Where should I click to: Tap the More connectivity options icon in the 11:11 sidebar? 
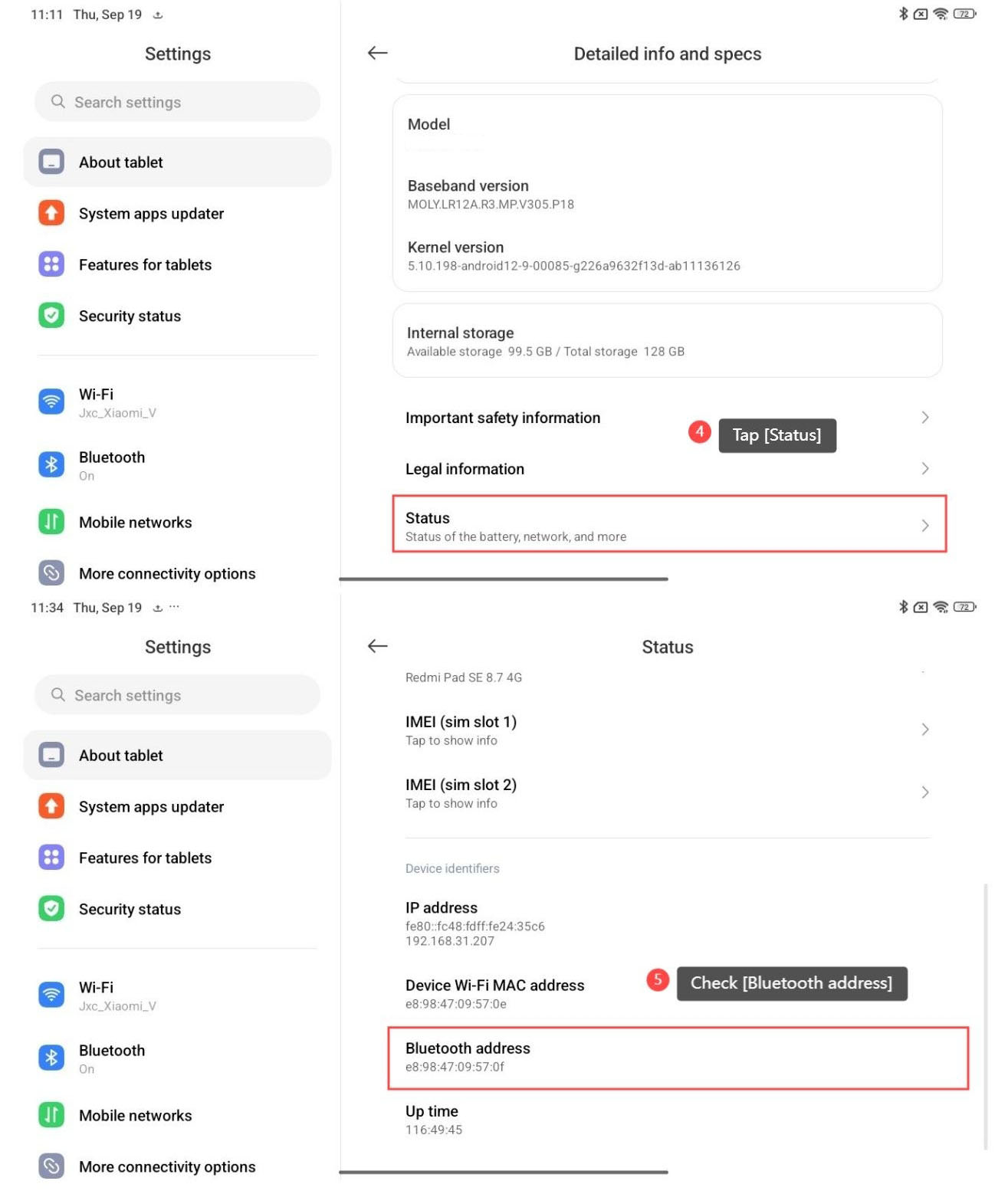point(51,572)
